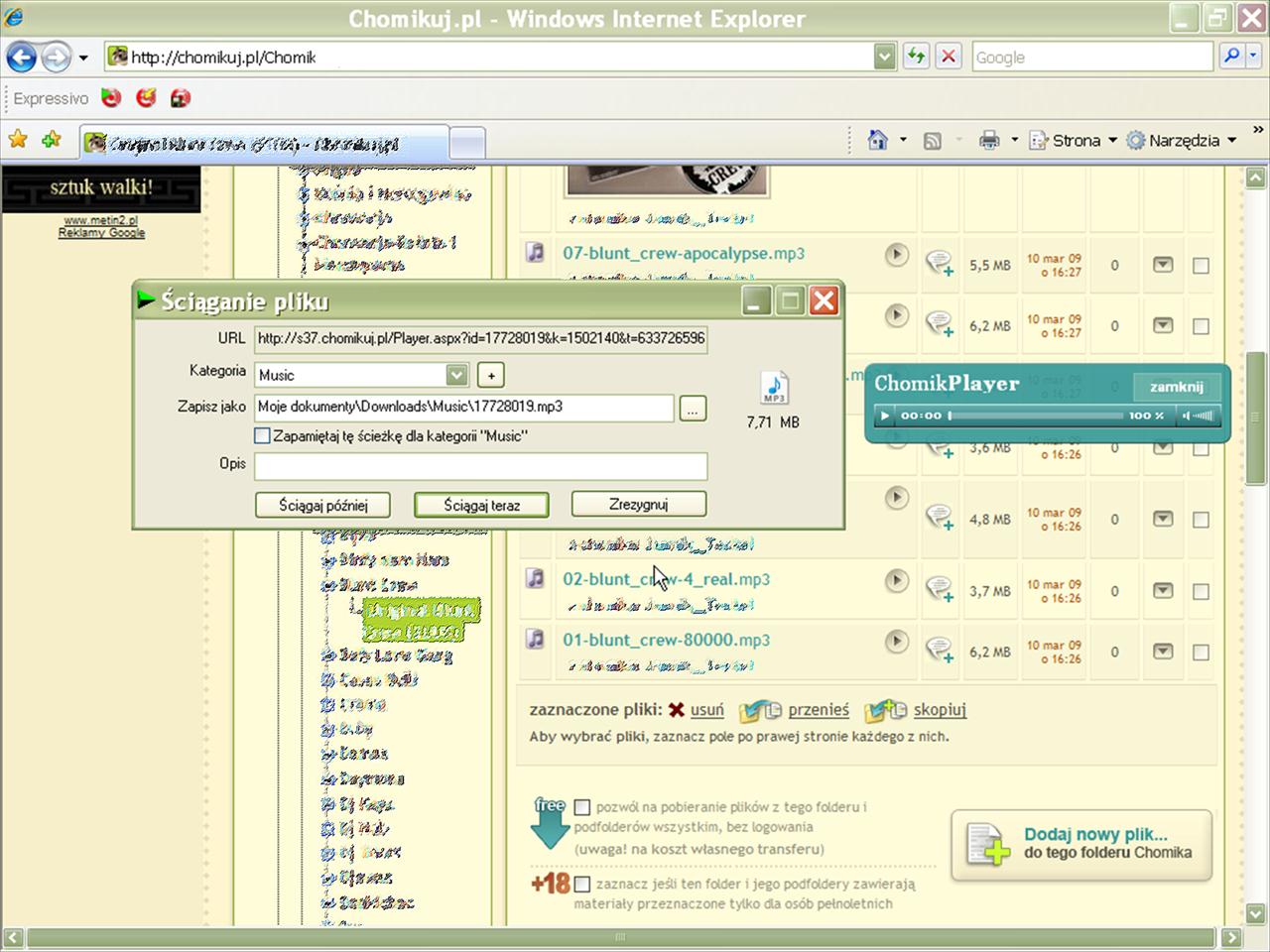Click the Ściągaj teraz button
Viewport: 1270px width, 952px height.
pyautogui.click(x=481, y=505)
